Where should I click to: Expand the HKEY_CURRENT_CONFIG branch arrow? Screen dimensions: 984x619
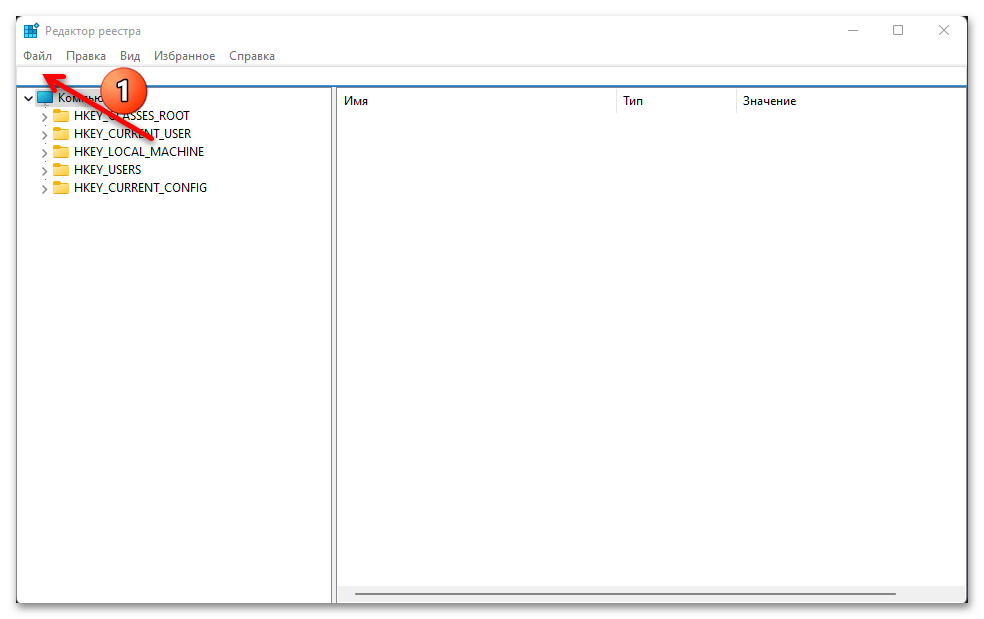(x=44, y=189)
